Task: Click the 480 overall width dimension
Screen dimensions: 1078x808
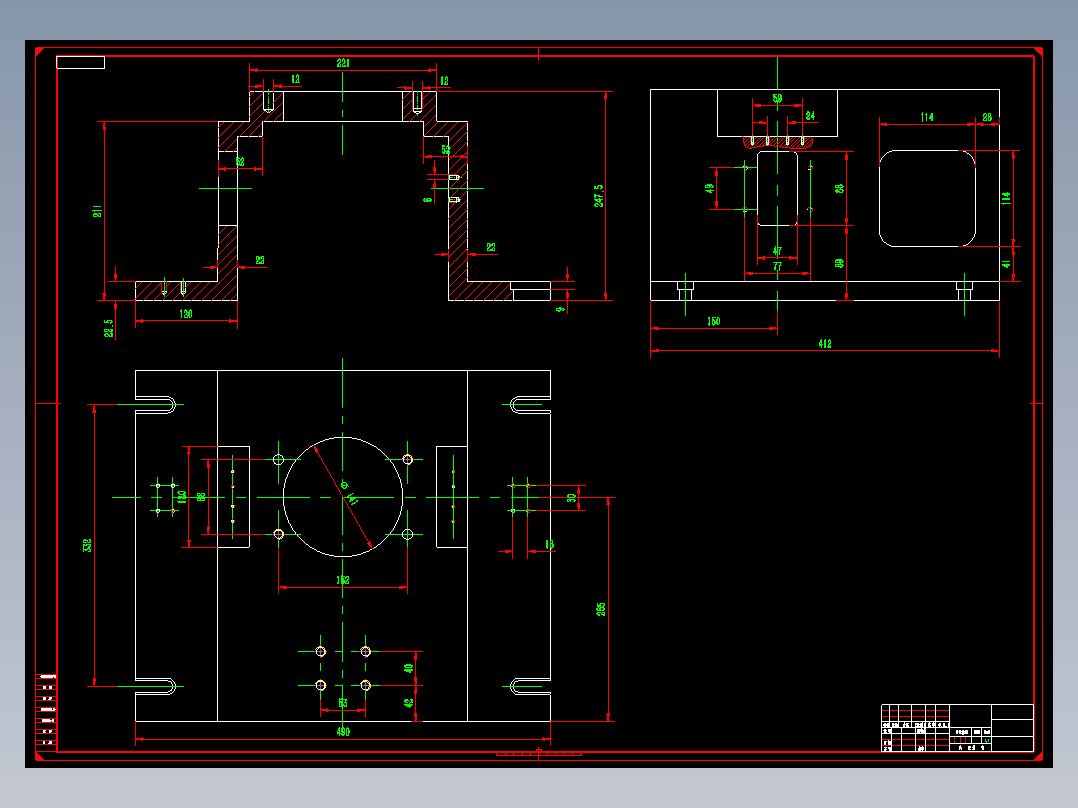Action: click(343, 732)
